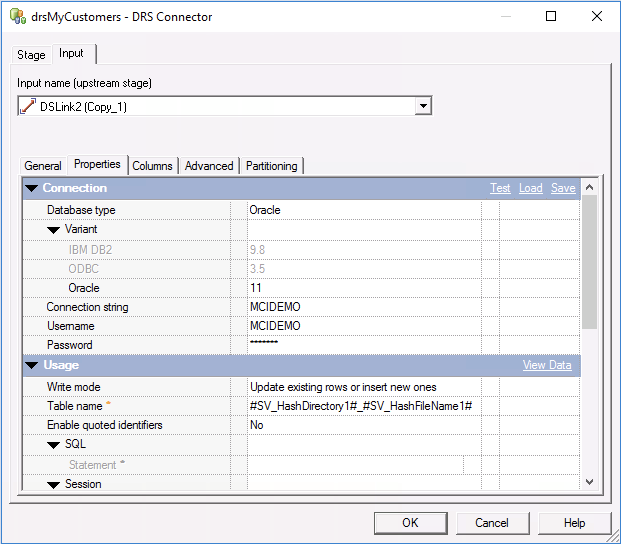Select the Partitioning tab

click(271, 166)
